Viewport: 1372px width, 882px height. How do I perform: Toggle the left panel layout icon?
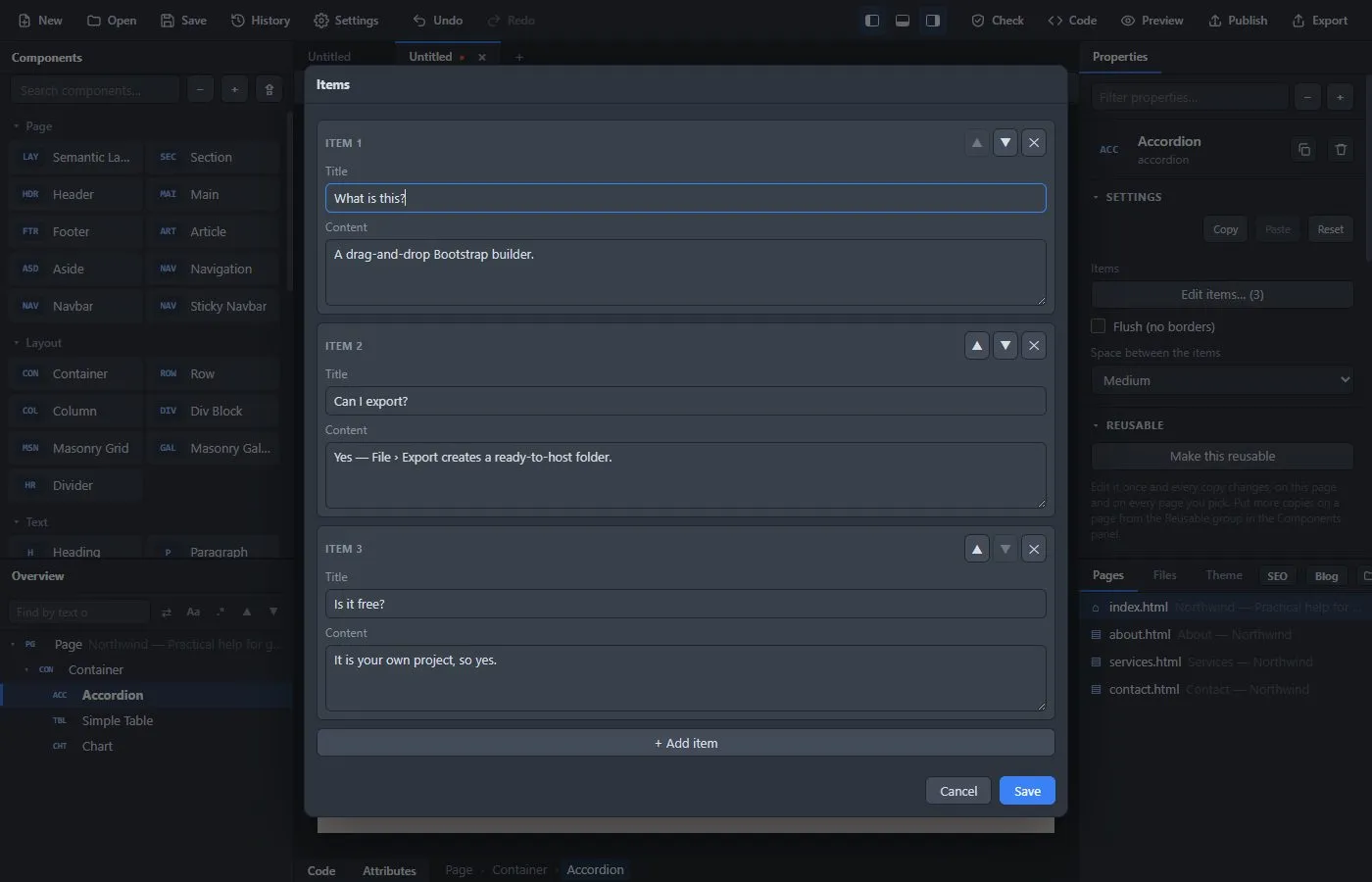point(871,21)
